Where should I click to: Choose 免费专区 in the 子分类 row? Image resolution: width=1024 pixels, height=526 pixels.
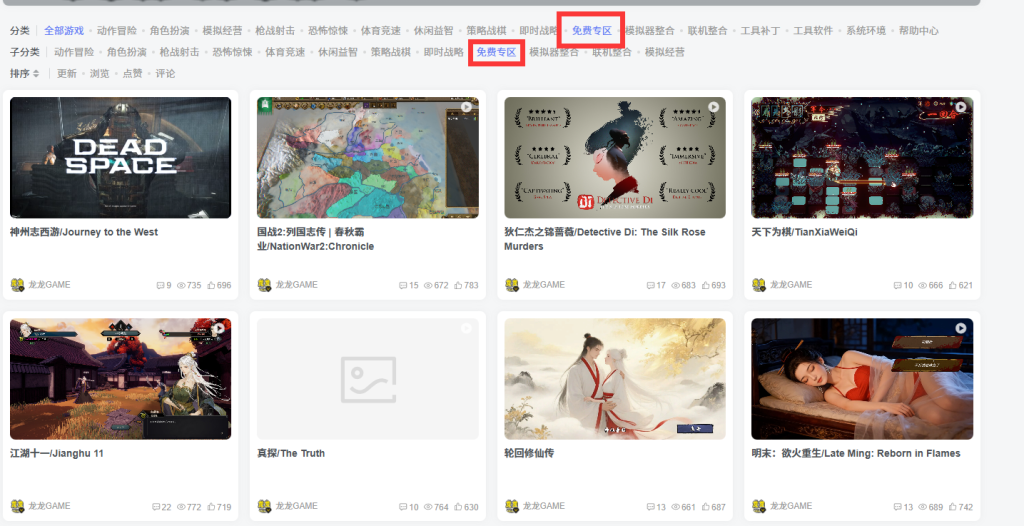coord(496,52)
